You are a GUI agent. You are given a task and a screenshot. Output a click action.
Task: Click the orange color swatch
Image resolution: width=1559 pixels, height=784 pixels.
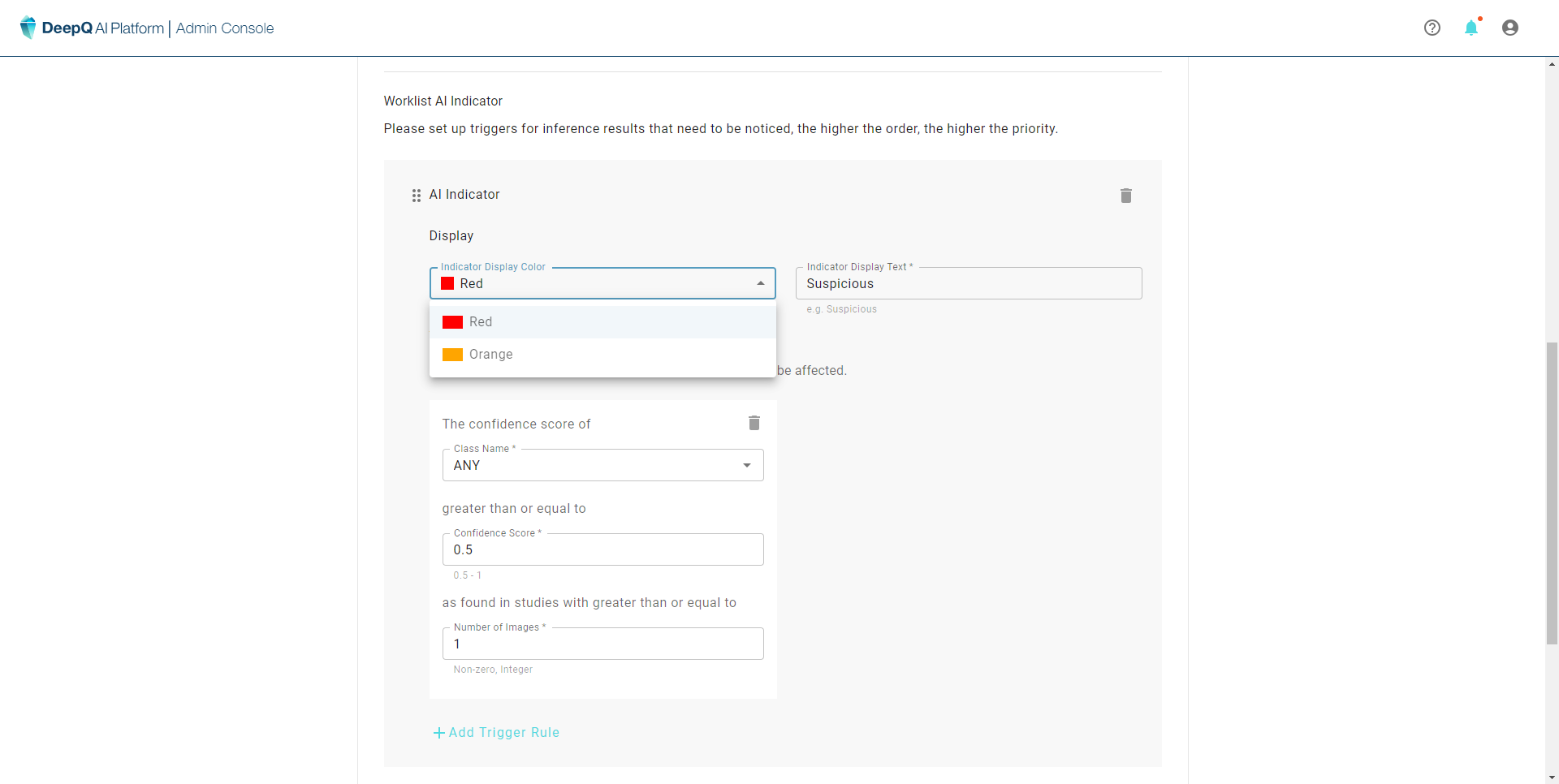point(452,355)
